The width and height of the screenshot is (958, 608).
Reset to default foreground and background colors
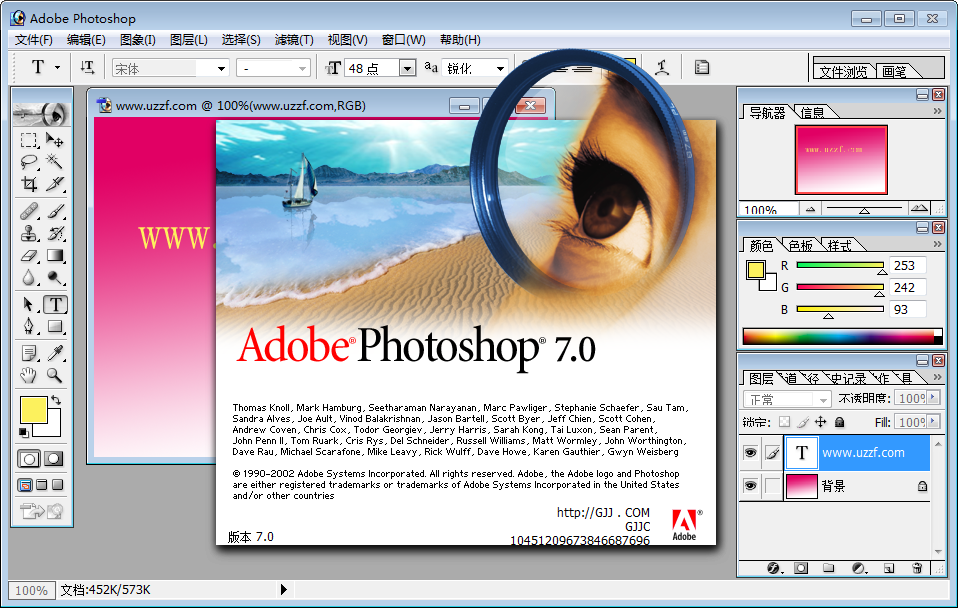[x=23, y=433]
